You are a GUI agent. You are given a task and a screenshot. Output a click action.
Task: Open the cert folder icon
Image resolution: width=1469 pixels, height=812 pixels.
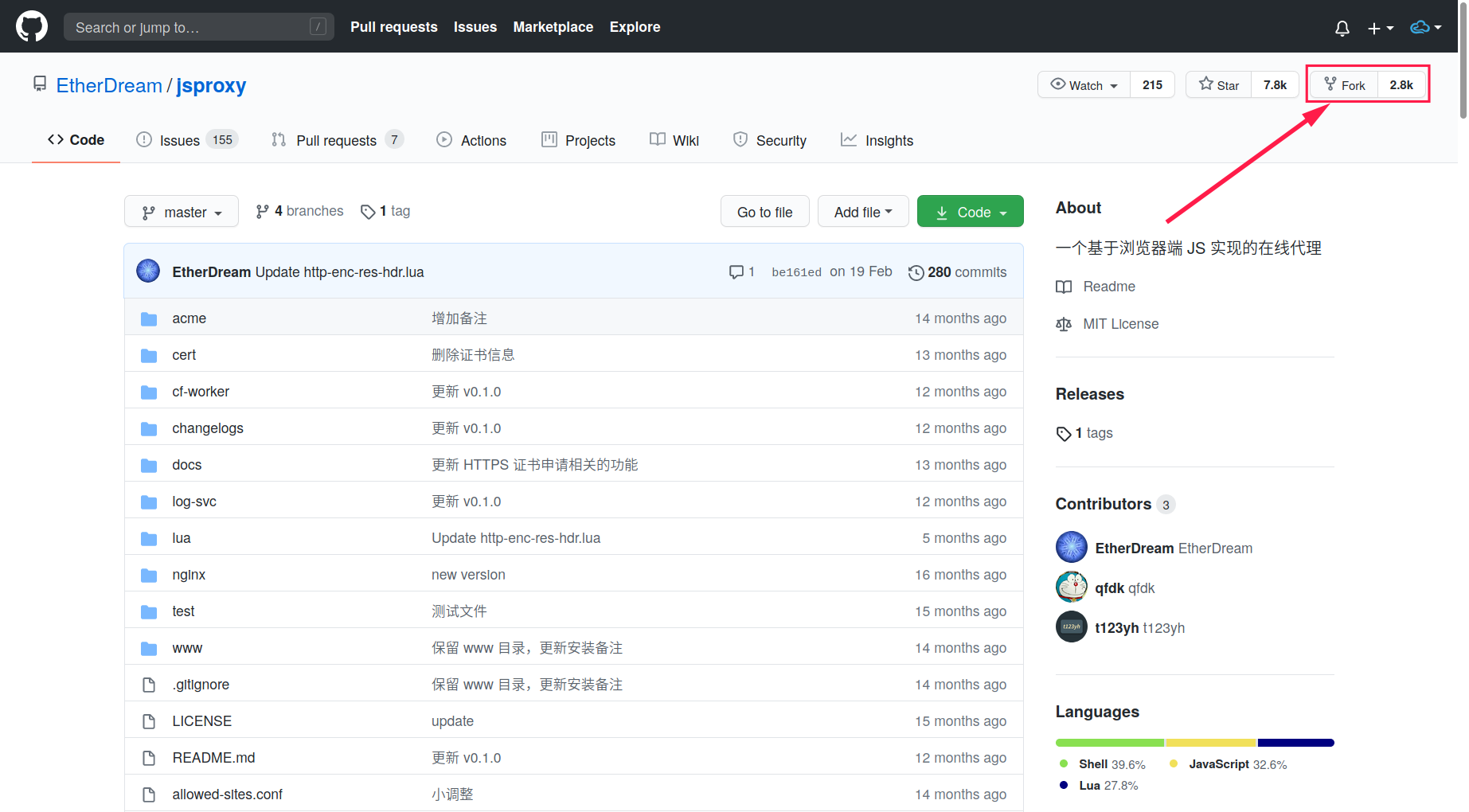point(149,355)
